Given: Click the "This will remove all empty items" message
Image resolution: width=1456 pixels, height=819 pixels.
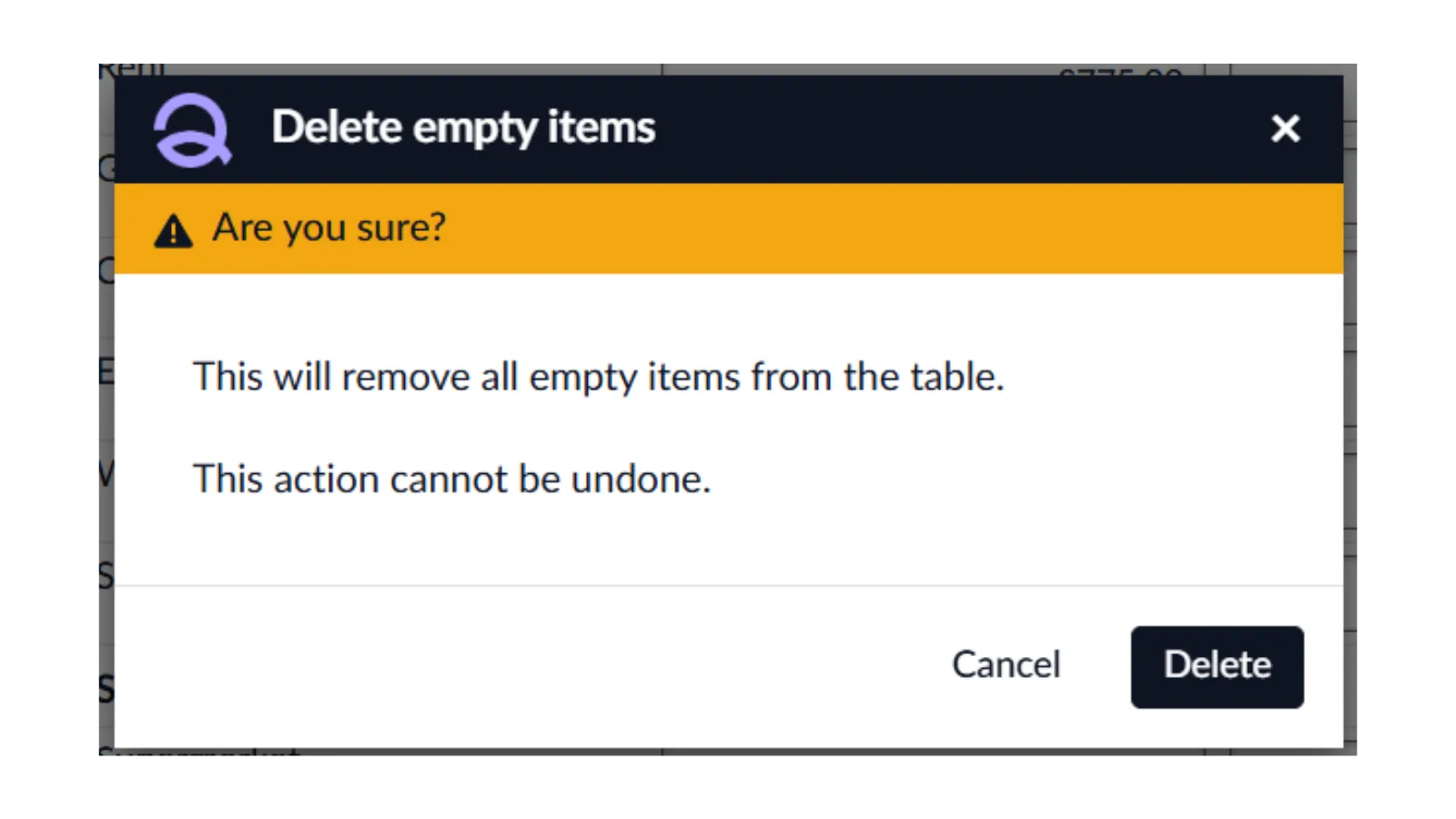Looking at the screenshot, I should 598,377.
